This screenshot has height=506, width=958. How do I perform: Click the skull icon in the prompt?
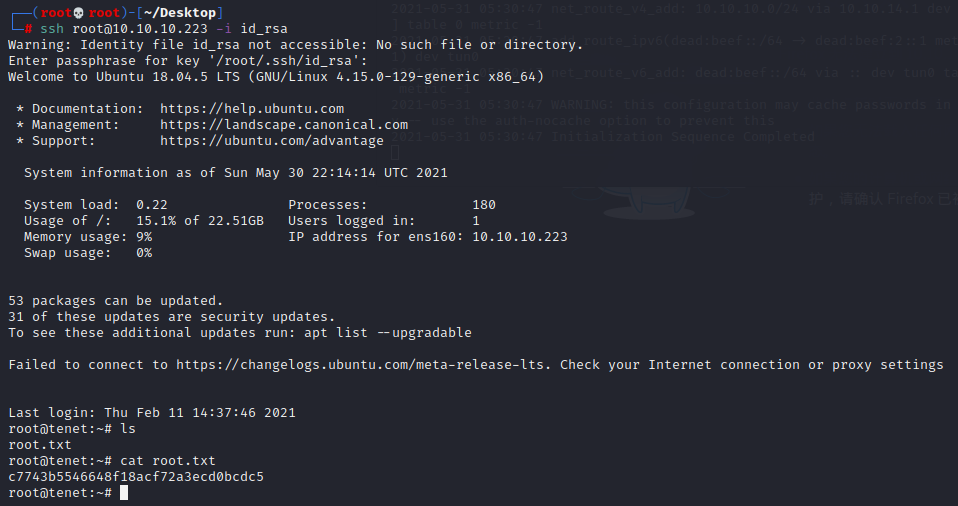[78, 13]
